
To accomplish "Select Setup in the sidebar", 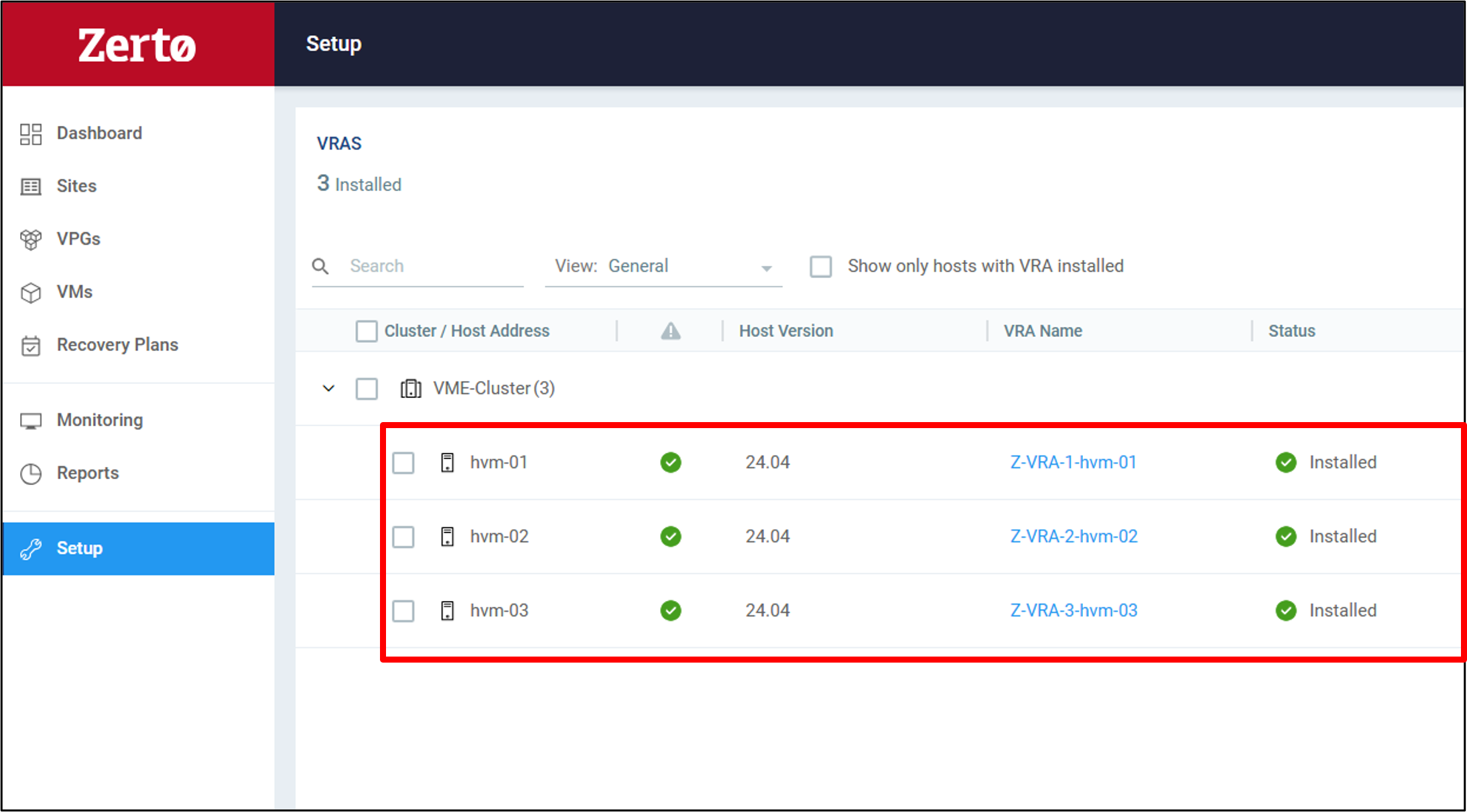I will 139,549.
